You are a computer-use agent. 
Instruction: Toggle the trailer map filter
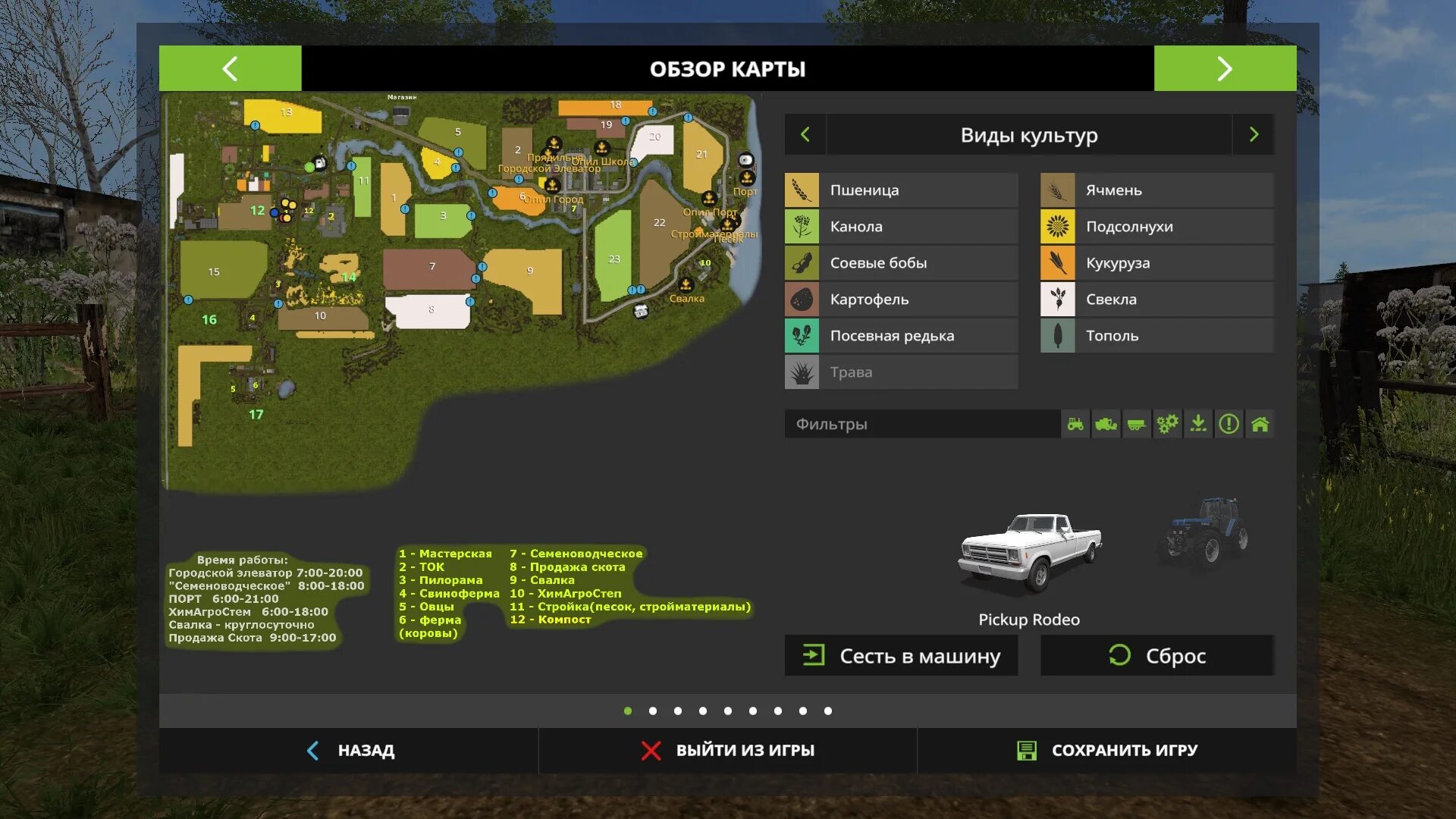[1137, 424]
